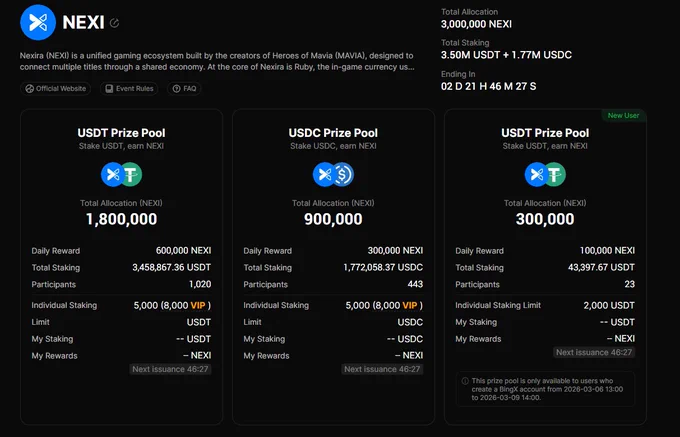Select the USDC Prize Pool title
Screen dimensions: 680x437
pyautogui.click(x=333, y=133)
